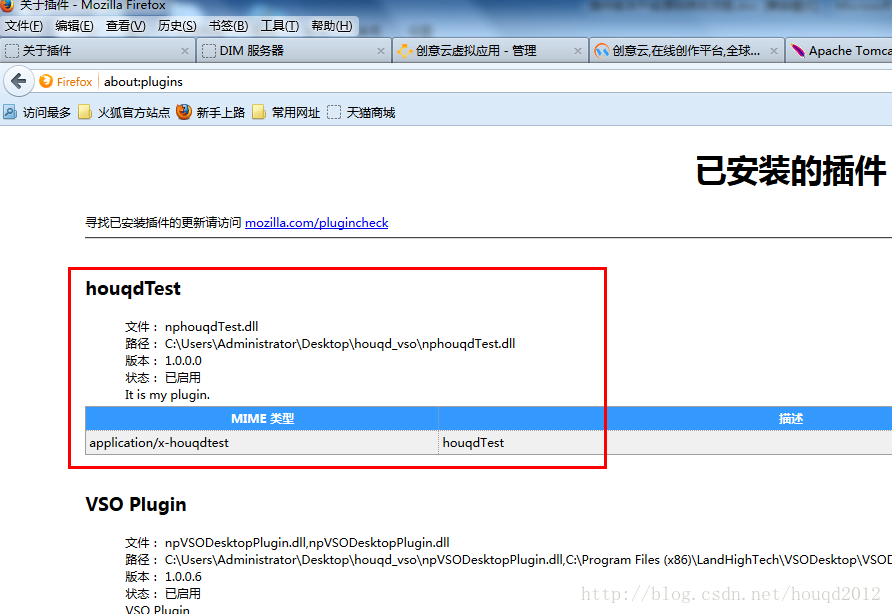This screenshot has width=892, height=614.
Task: Click the VSO Plugin version 1.0.0.6
Action: coord(183,577)
